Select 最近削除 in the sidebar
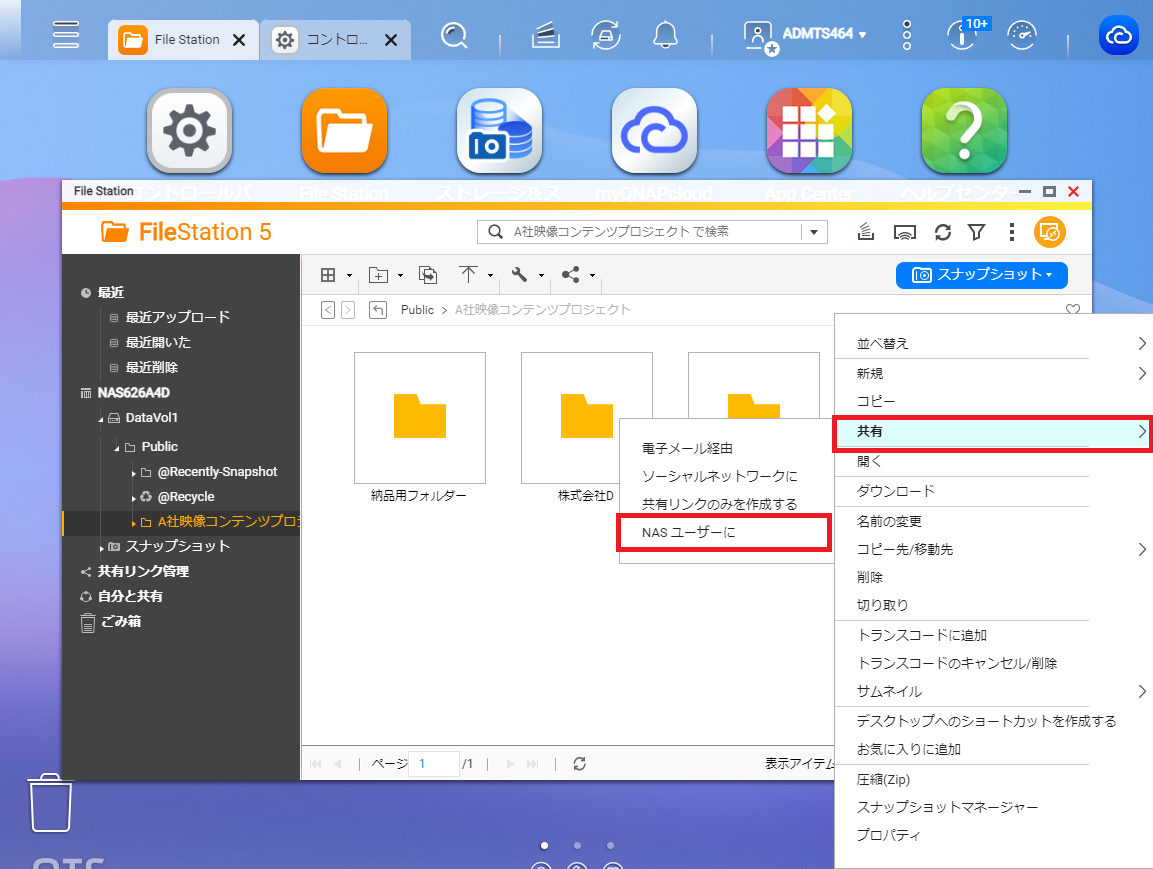The image size is (1153, 869). (x=151, y=367)
